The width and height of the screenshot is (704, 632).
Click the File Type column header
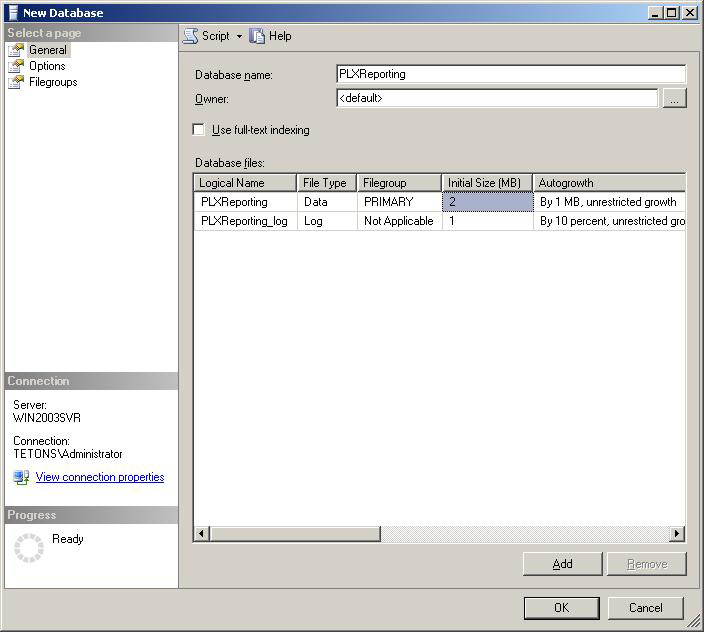click(x=327, y=183)
